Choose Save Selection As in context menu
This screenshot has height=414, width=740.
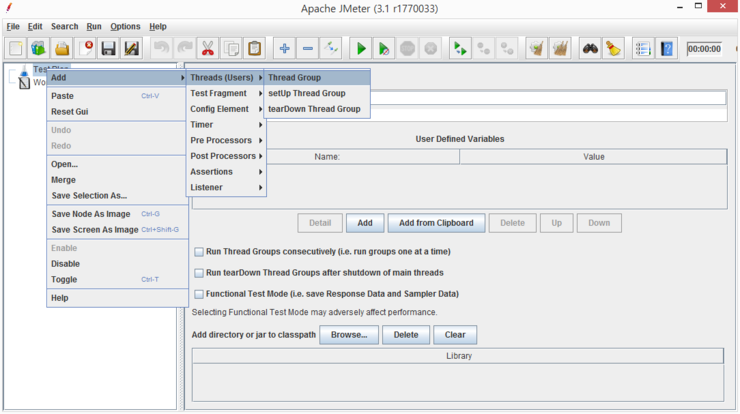[117, 195]
